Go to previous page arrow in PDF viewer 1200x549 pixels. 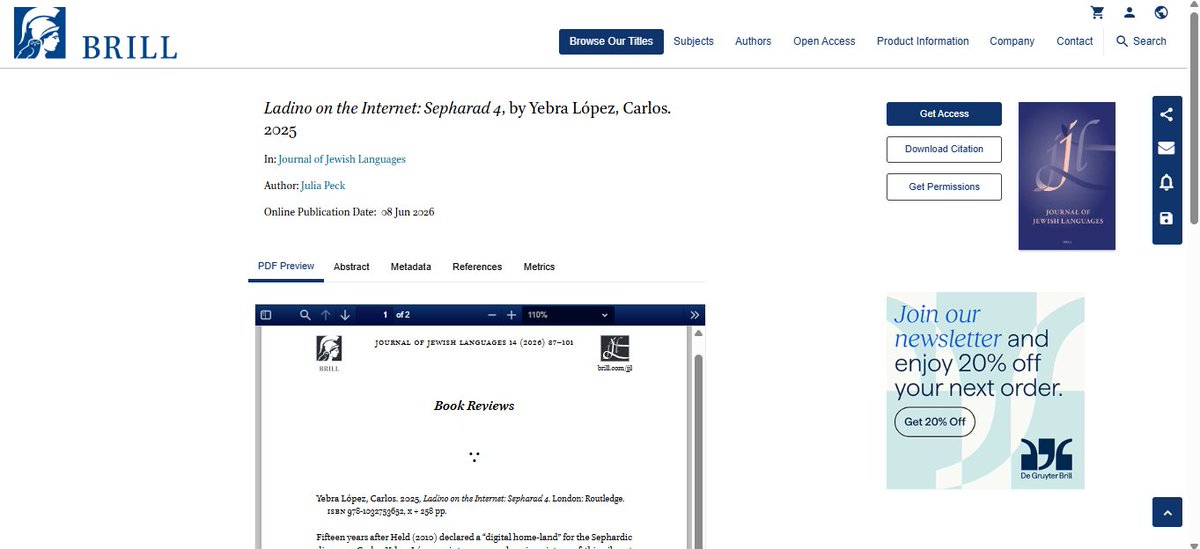point(326,315)
